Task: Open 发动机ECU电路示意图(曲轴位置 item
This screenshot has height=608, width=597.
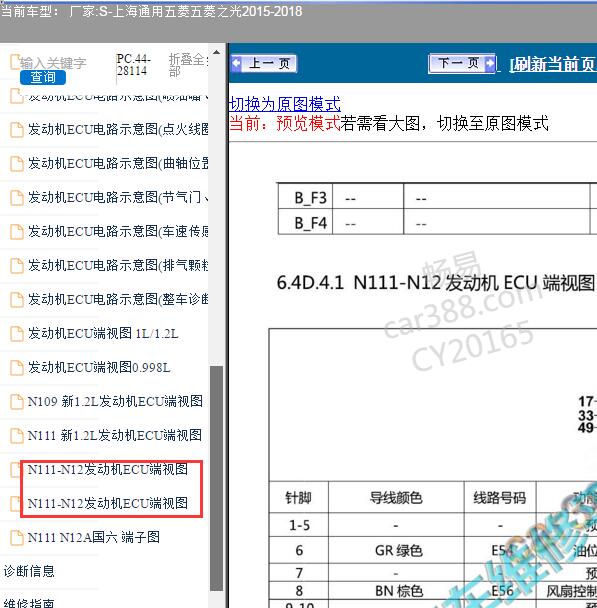Action: pyautogui.click(x=118, y=164)
